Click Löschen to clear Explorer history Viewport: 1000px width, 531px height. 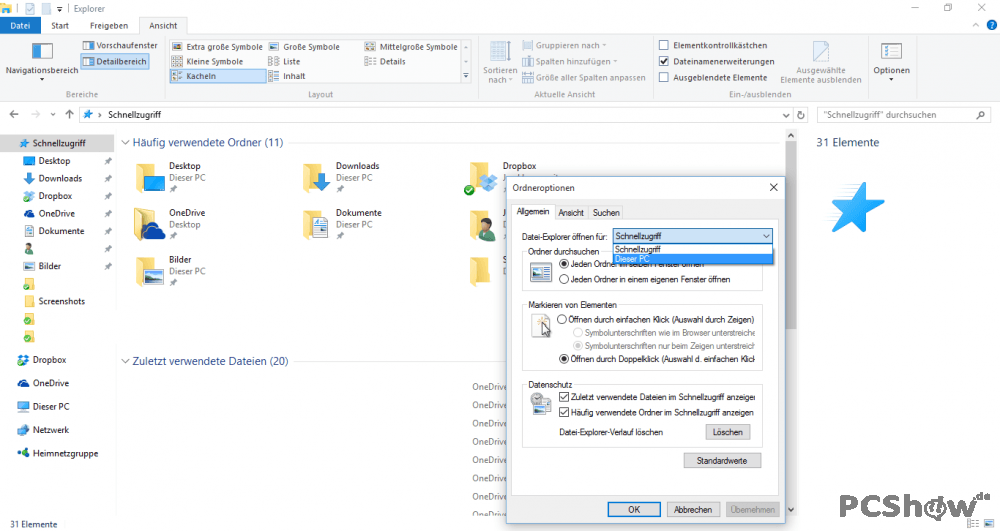point(728,432)
